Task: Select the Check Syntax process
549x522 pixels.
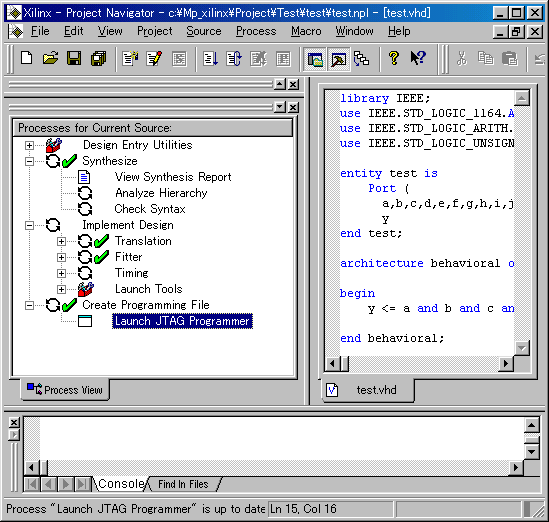Action: click(x=150, y=209)
